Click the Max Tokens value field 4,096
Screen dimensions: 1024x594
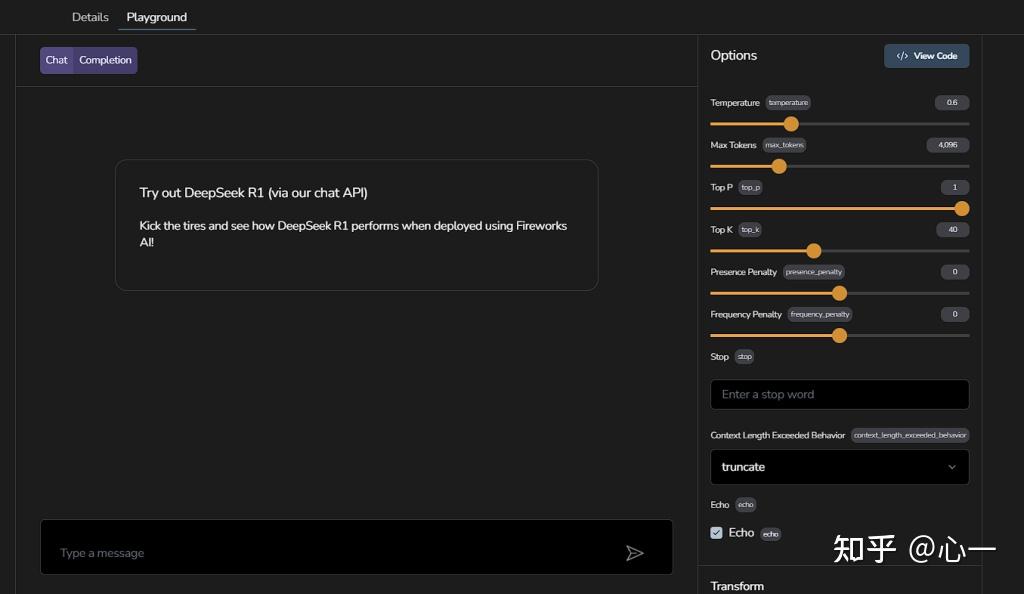click(x=947, y=145)
